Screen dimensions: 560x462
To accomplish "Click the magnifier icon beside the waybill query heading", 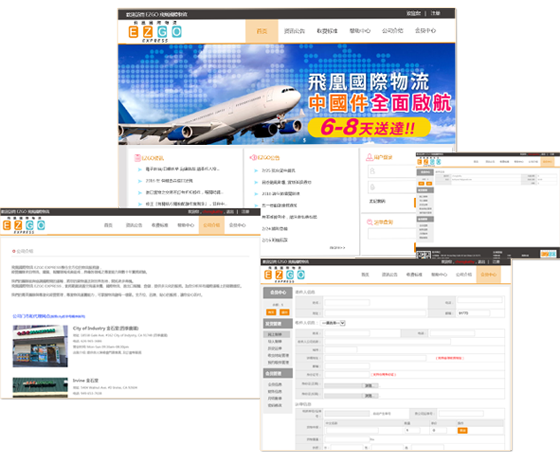I will [x=370, y=222].
